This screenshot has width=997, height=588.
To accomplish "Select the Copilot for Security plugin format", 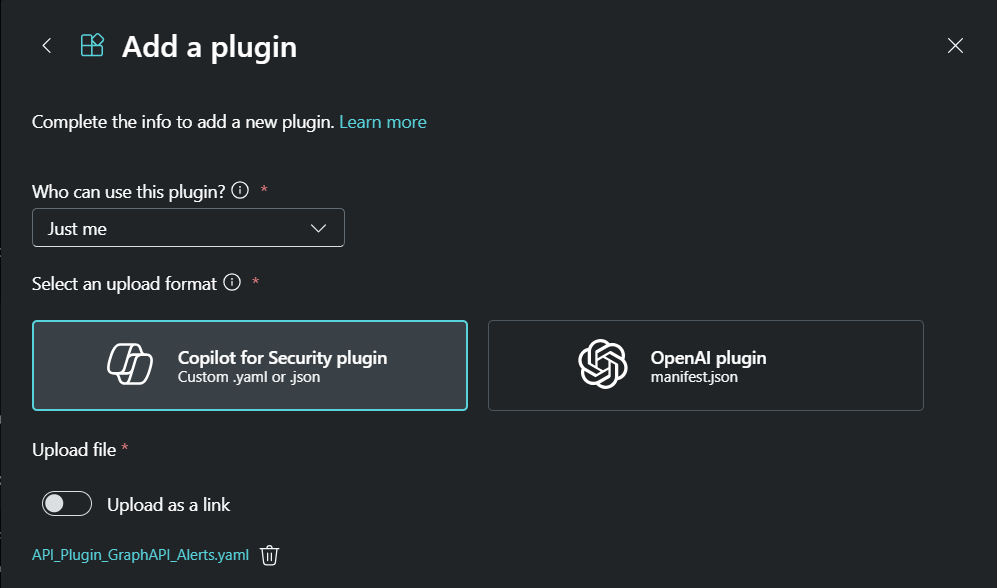I will (250, 365).
